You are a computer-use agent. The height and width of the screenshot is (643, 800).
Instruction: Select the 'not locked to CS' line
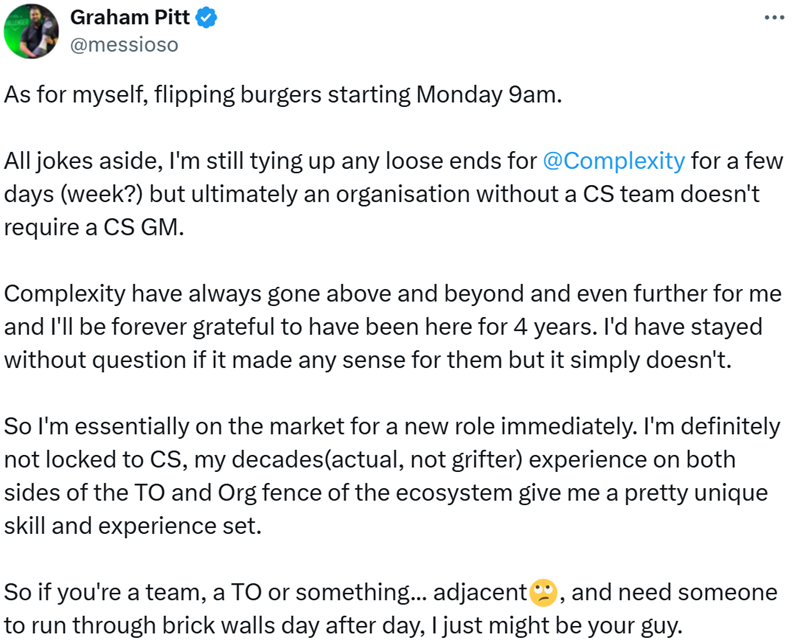pos(370,460)
